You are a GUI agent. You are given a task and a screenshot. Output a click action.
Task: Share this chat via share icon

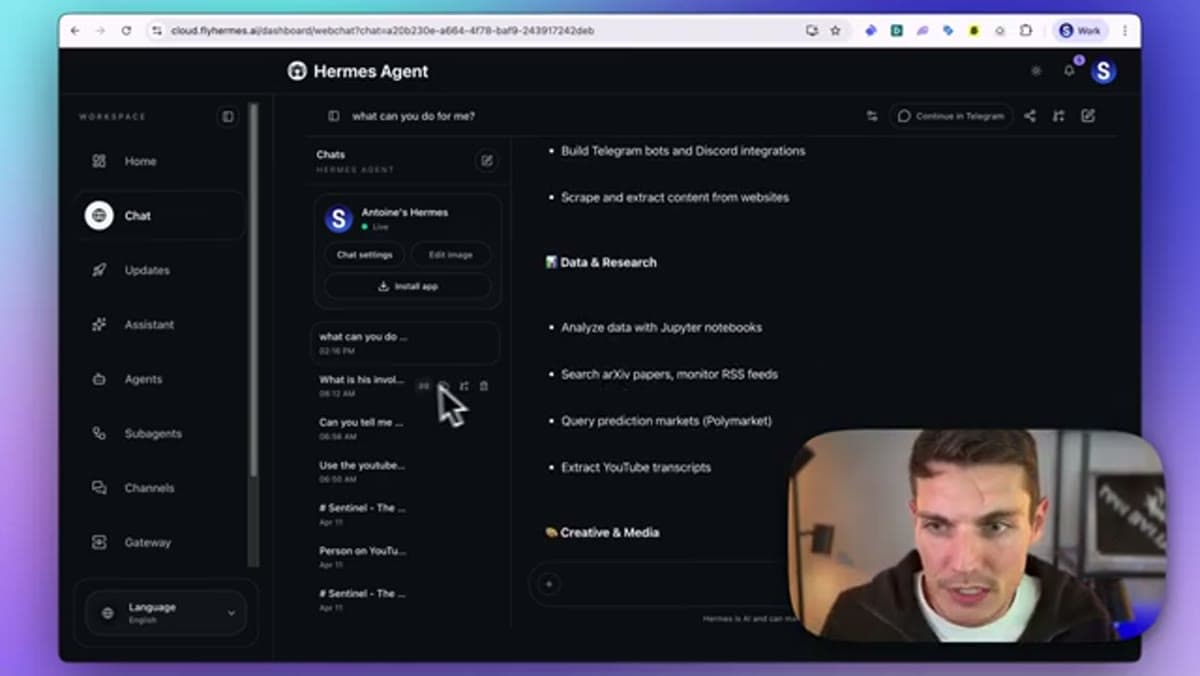click(1030, 116)
